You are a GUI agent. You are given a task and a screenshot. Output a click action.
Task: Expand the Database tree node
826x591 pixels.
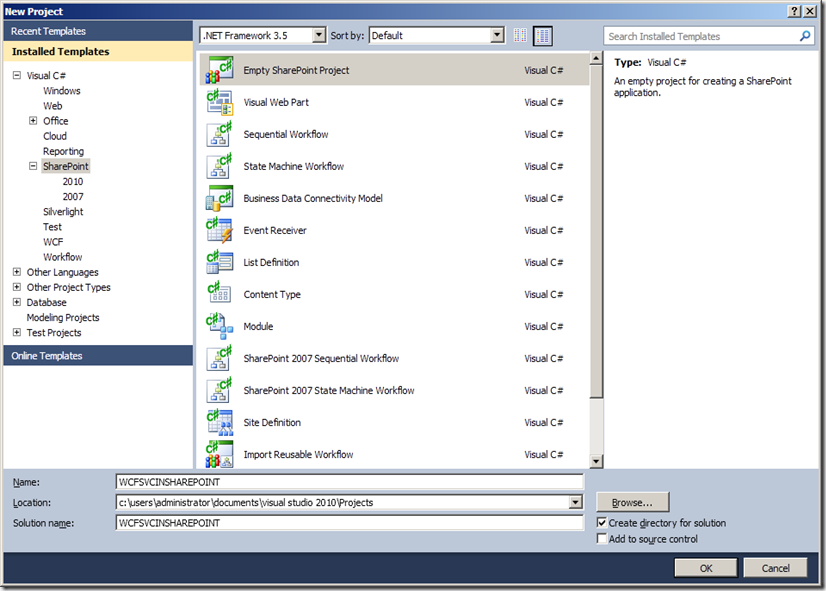point(17,302)
